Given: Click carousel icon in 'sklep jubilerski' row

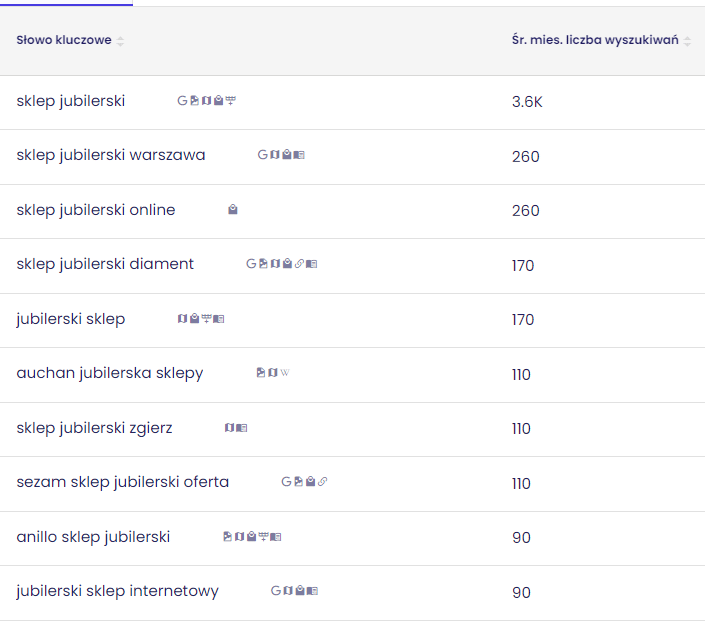Looking at the screenshot, I should (231, 101).
